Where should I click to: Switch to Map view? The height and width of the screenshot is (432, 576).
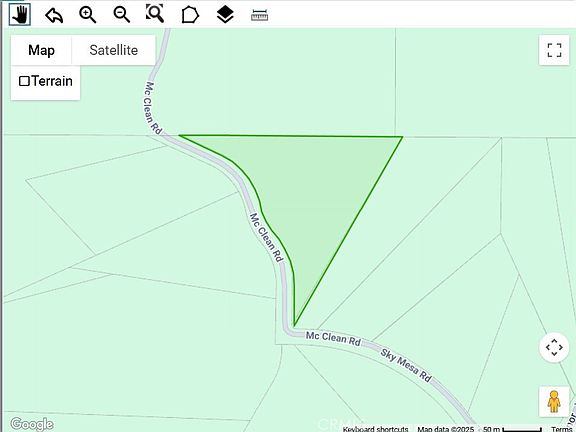click(41, 50)
